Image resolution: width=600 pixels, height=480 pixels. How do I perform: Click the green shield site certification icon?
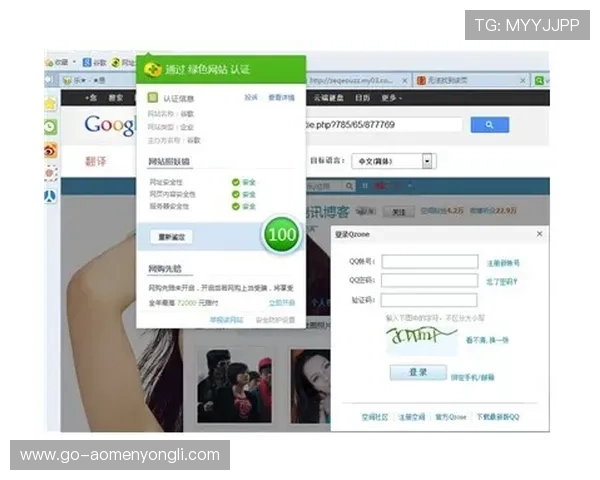click(x=153, y=69)
